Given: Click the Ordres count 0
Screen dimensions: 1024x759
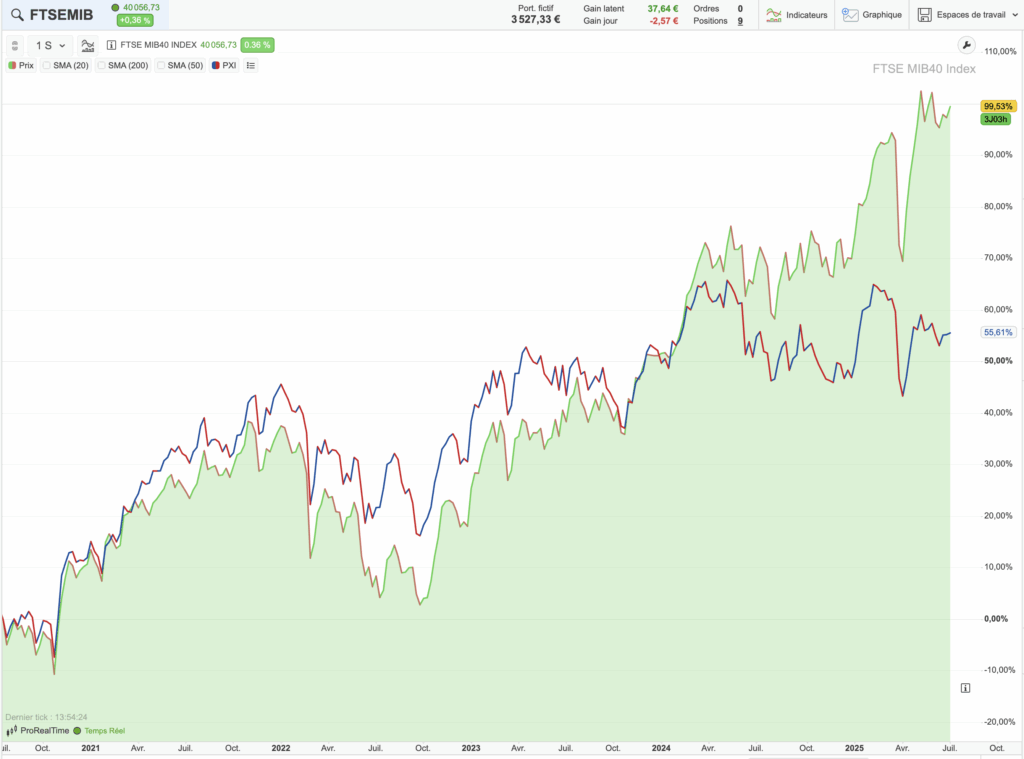Looking at the screenshot, I should coord(740,8).
